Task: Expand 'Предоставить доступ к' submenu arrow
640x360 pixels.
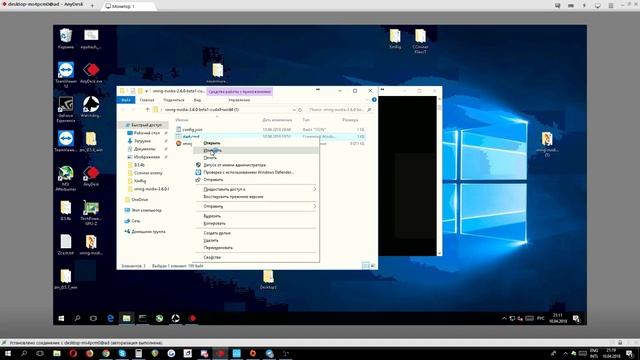Action: [315, 189]
